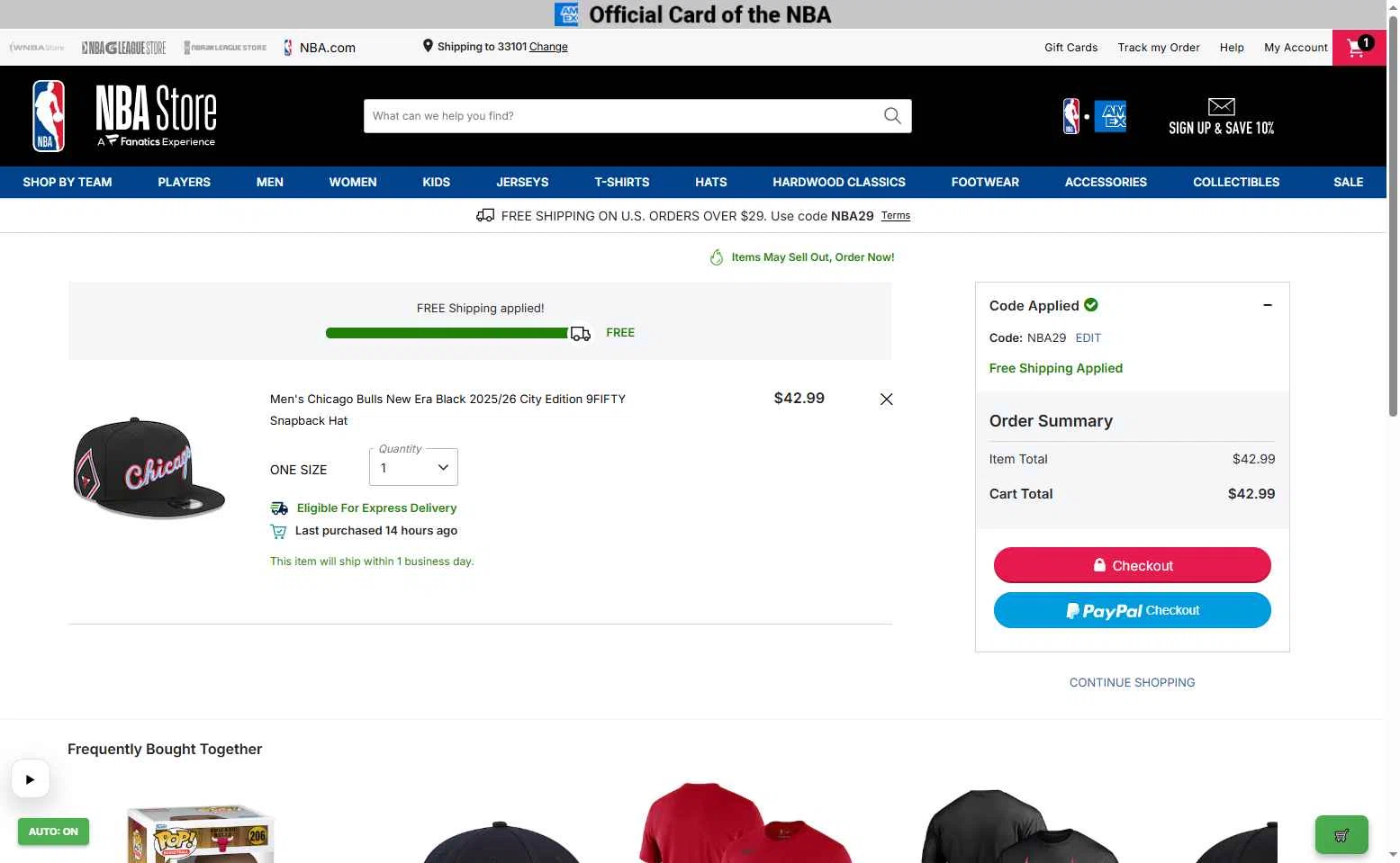Open Track my Order link
This screenshot has height=863, width=1400.
[1159, 48]
